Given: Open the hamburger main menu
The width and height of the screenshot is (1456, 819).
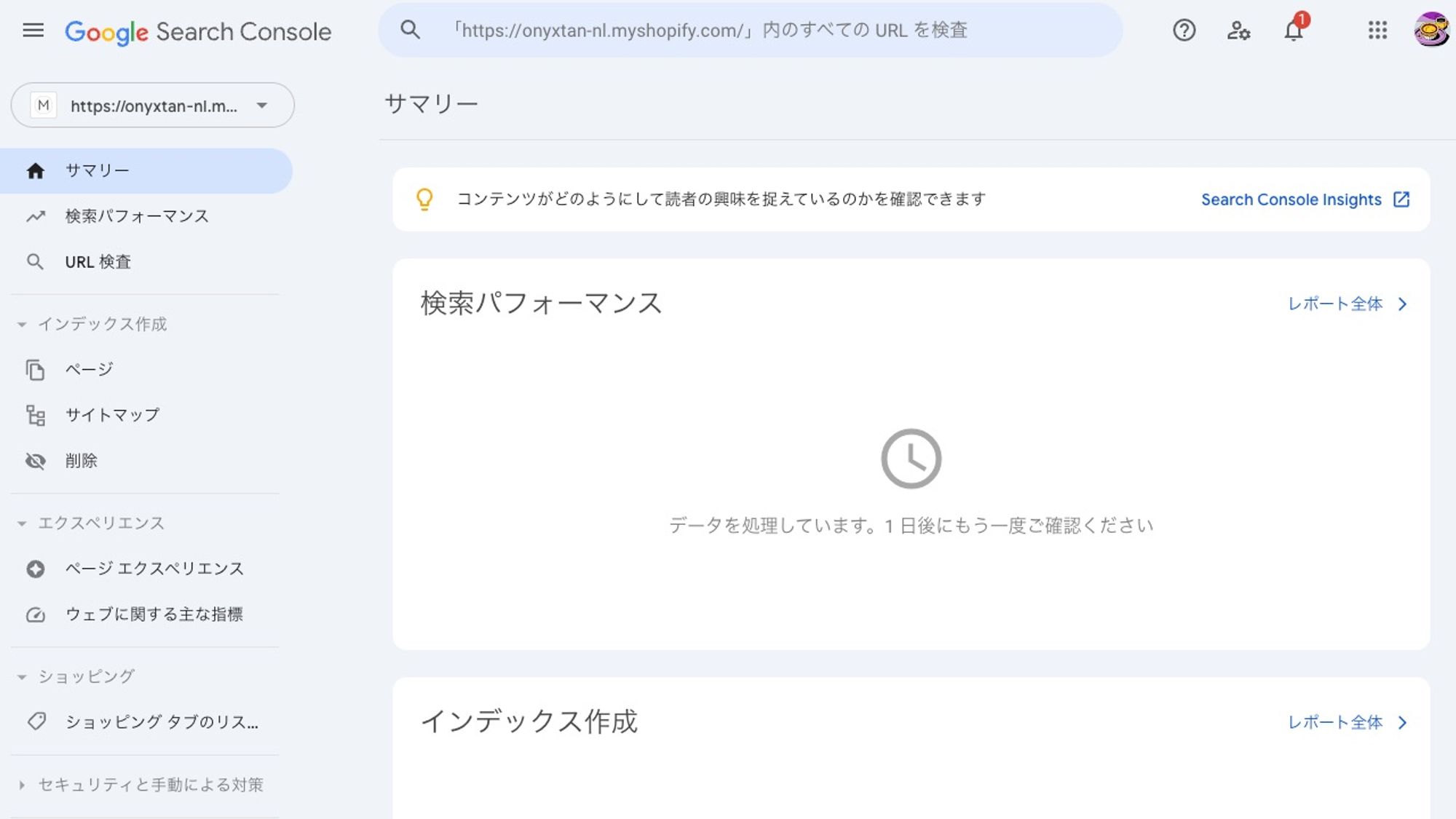Looking at the screenshot, I should click(33, 31).
